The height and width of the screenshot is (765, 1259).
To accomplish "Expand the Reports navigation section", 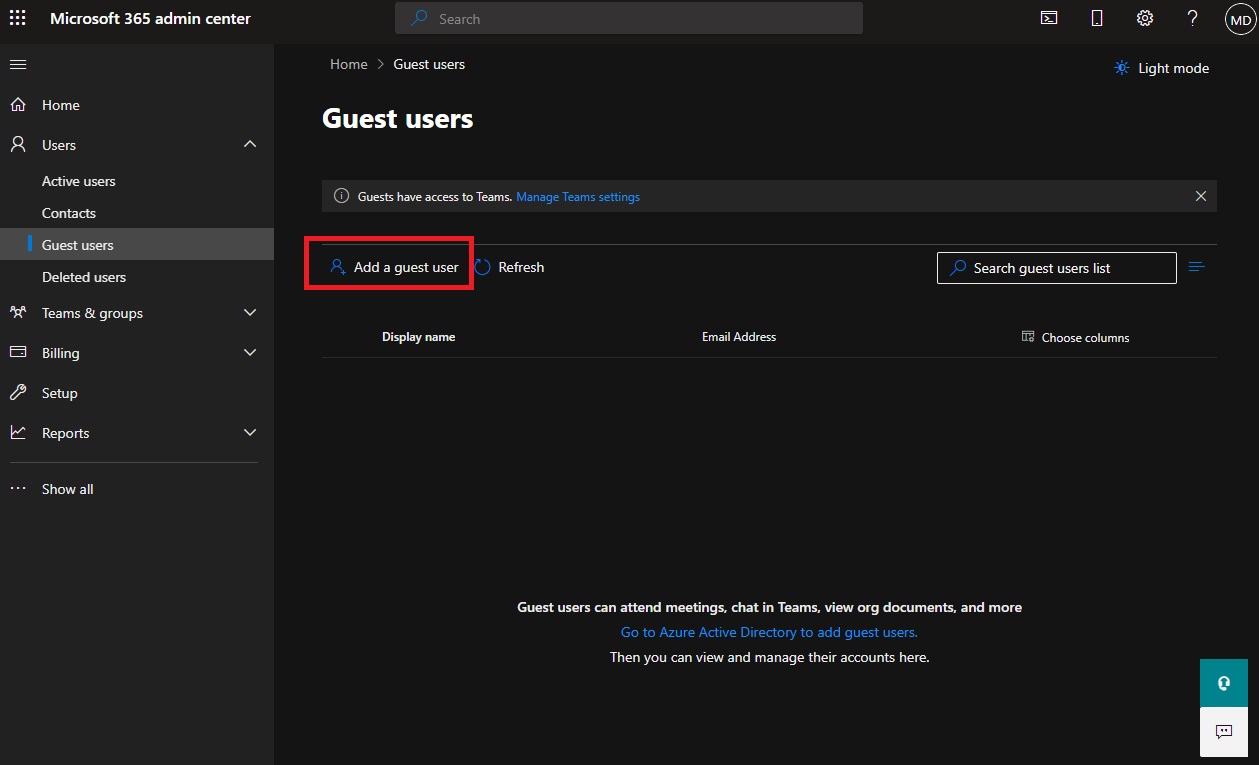I will click(x=250, y=433).
